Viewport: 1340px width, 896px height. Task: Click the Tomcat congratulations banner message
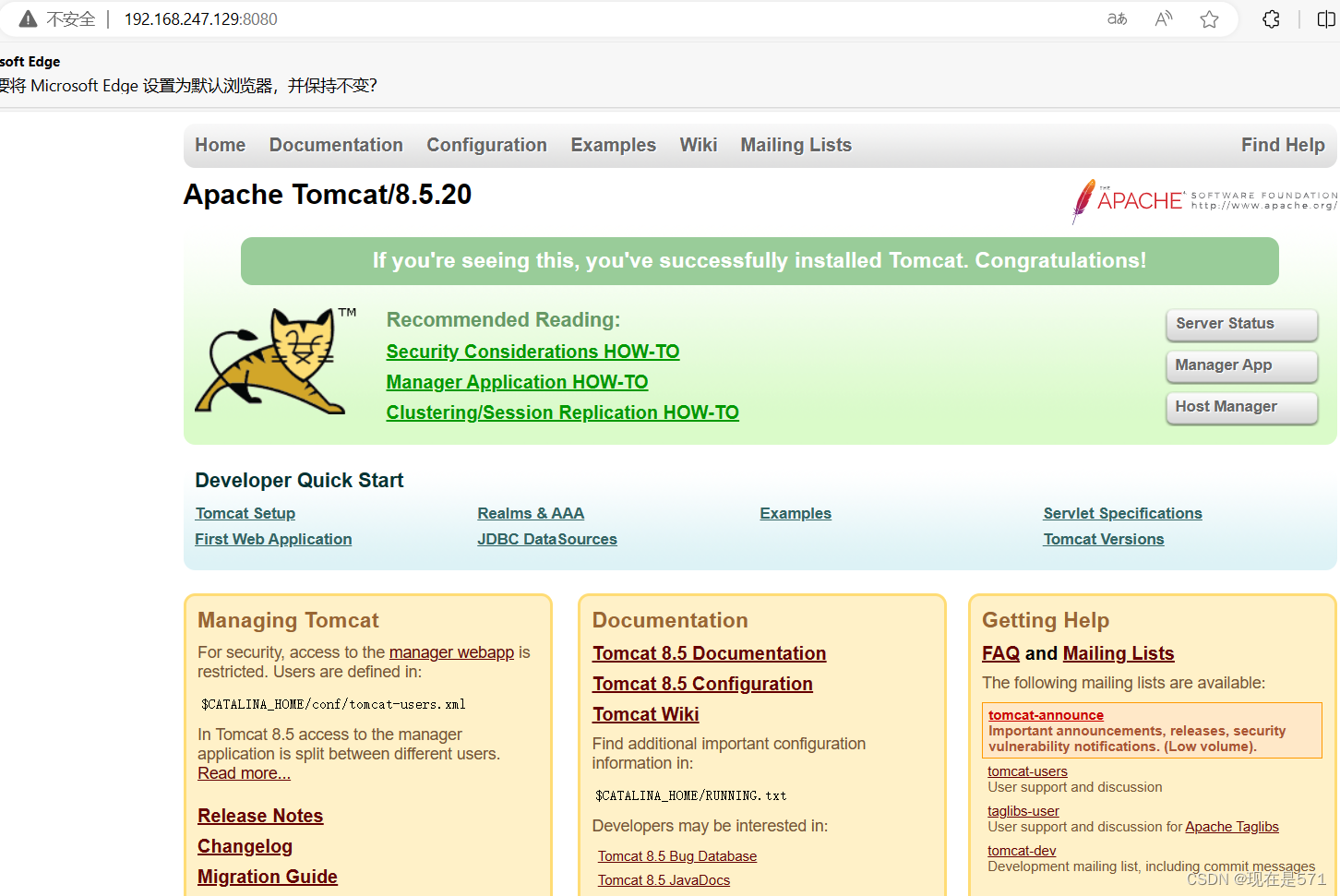759,261
